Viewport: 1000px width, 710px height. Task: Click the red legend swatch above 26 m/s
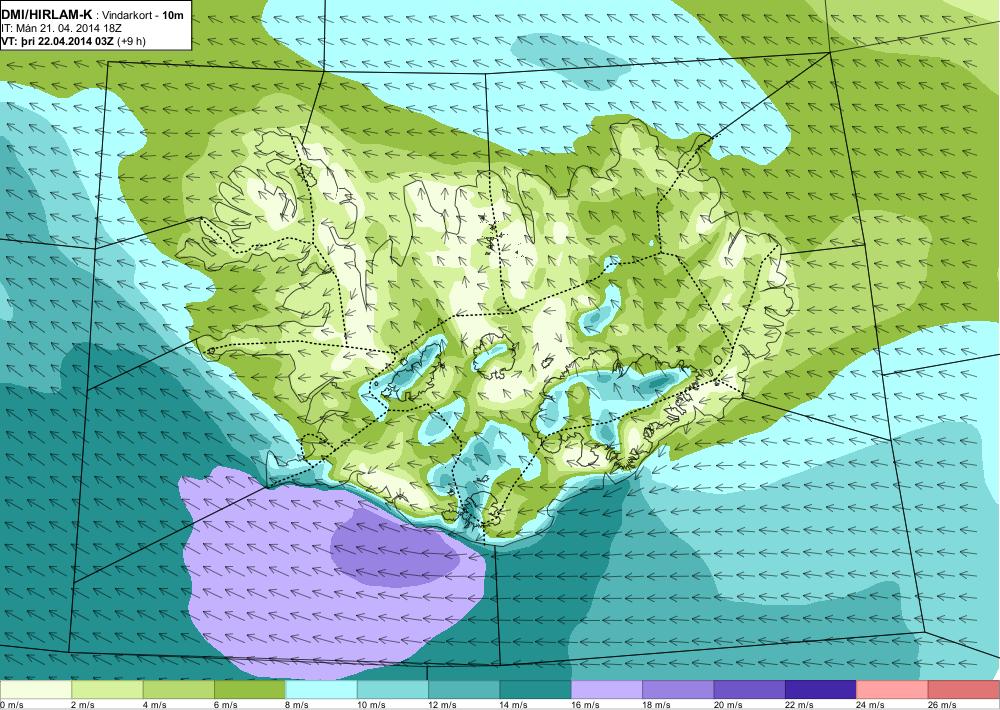(x=964, y=689)
